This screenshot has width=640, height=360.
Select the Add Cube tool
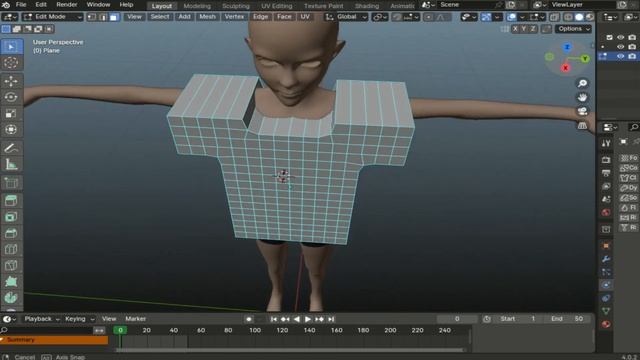coord(11,182)
